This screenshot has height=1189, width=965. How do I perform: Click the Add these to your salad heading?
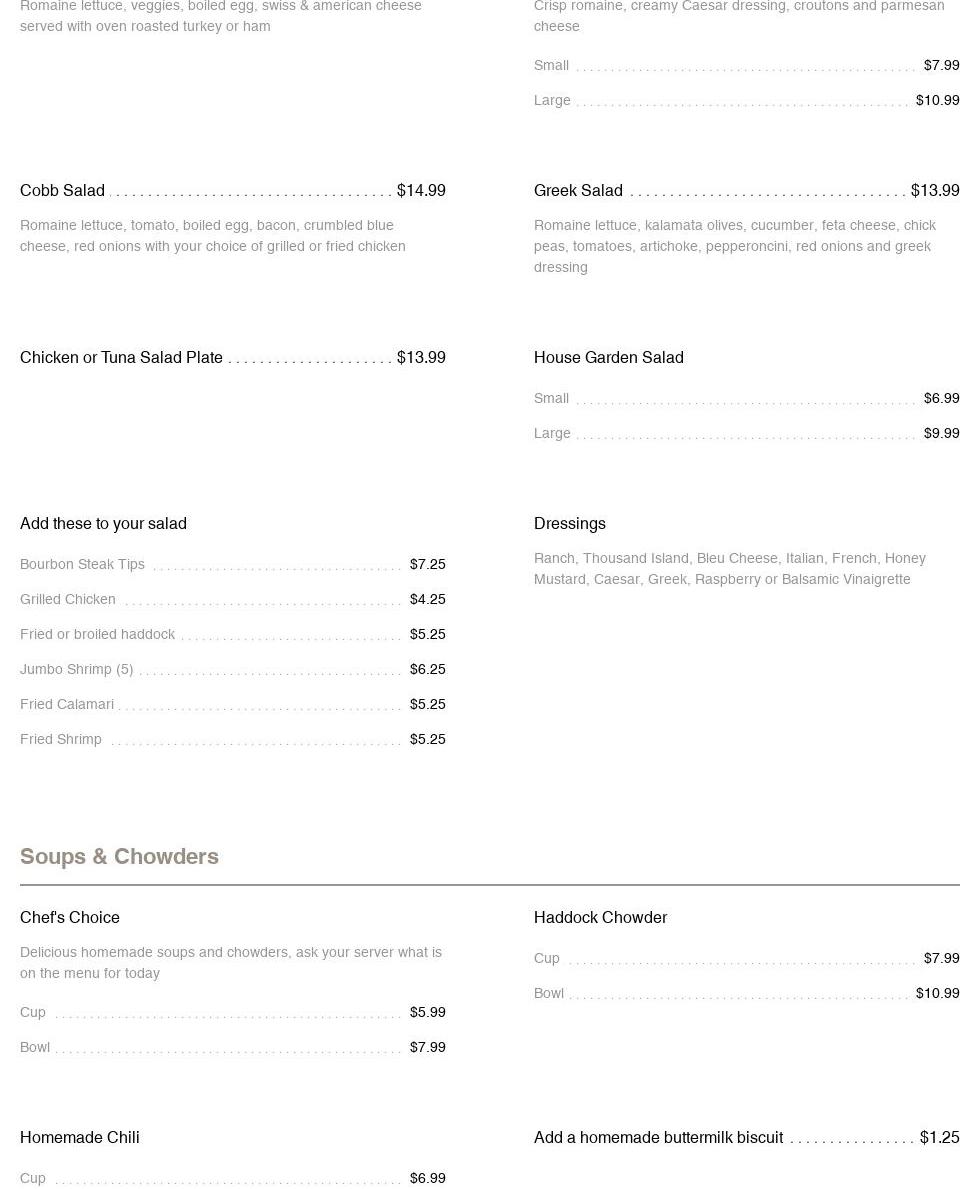103,523
